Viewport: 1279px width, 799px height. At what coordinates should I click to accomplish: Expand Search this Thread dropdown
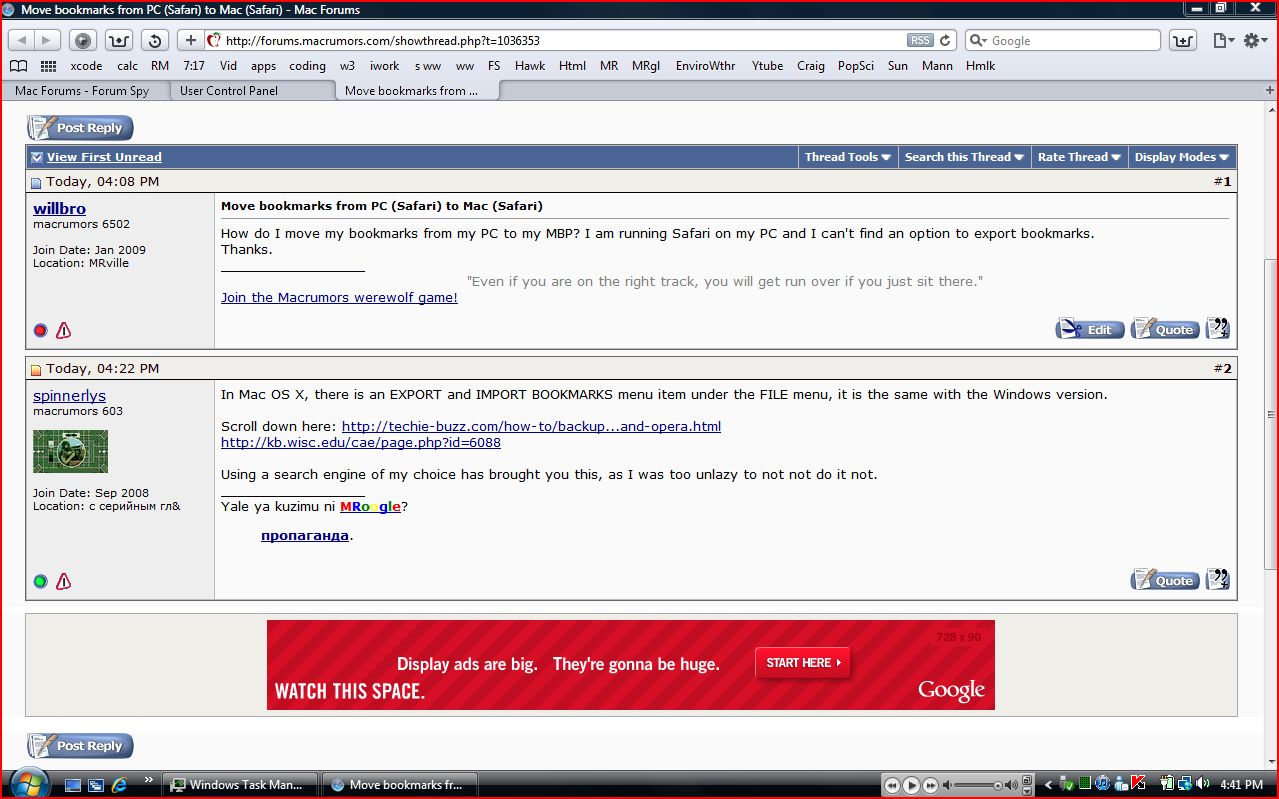[x=964, y=157]
